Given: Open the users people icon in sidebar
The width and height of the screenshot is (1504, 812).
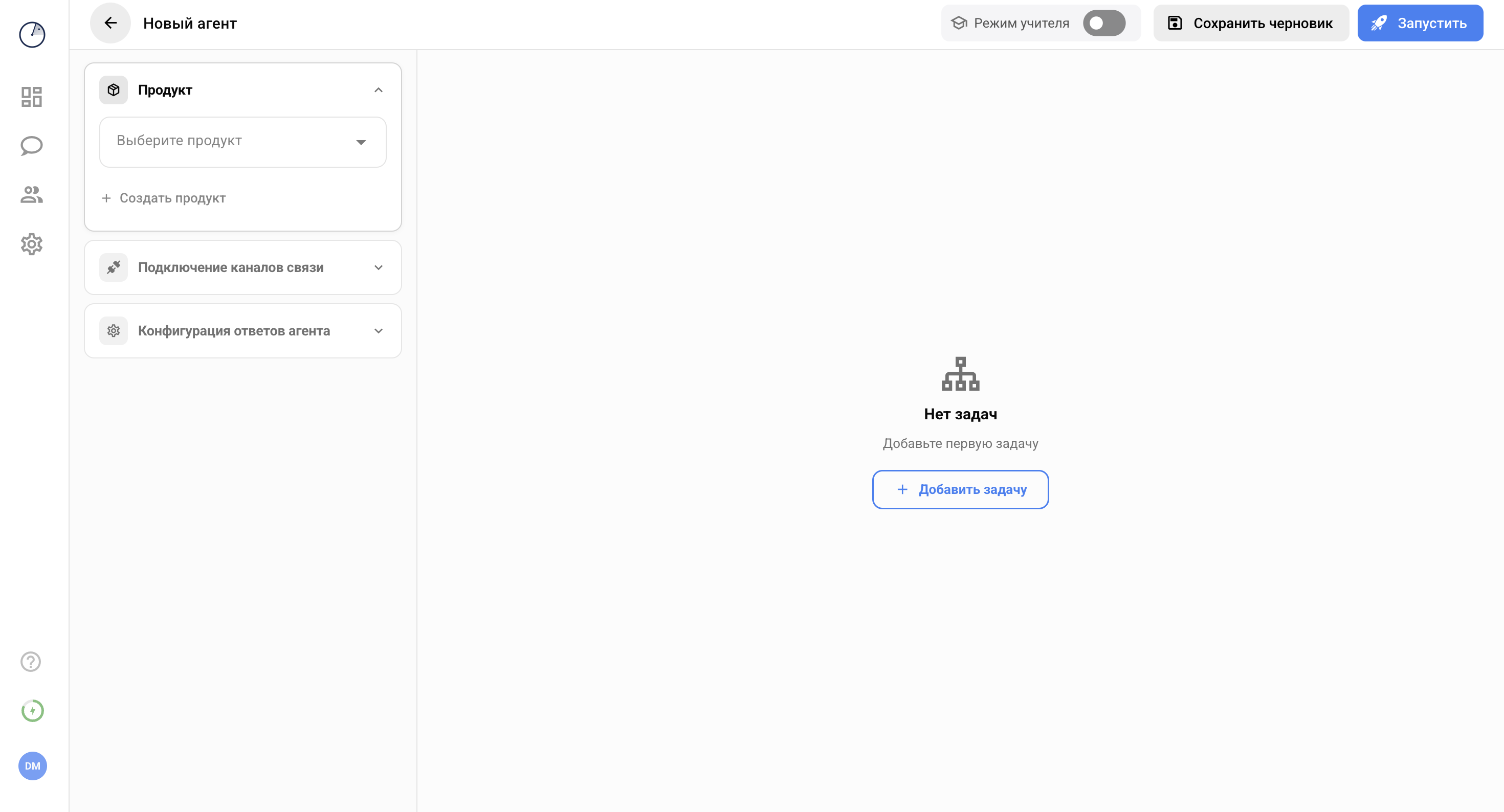Looking at the screenshot, I should (32, 195).
